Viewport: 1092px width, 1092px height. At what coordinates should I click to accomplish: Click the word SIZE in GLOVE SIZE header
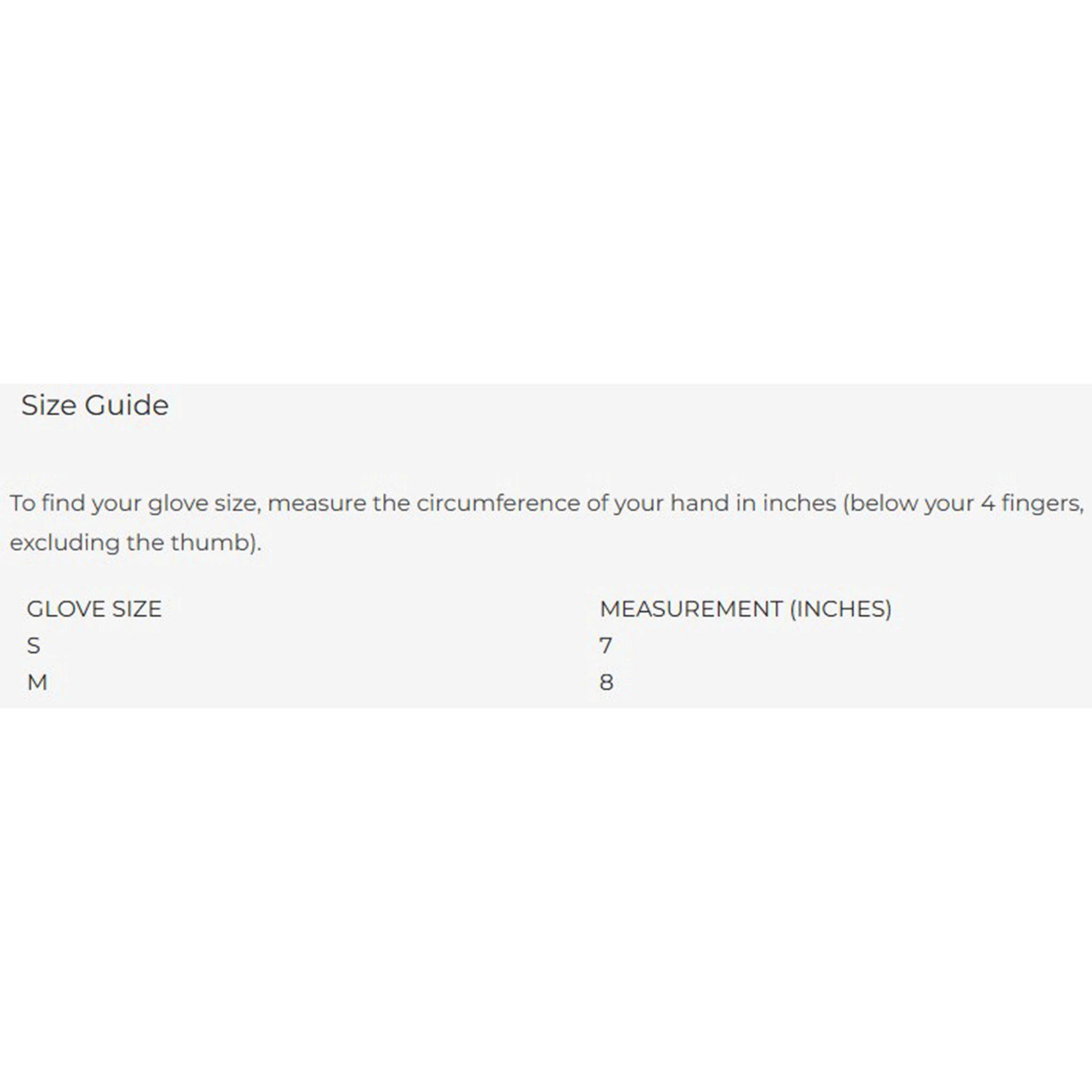point(137,609)
